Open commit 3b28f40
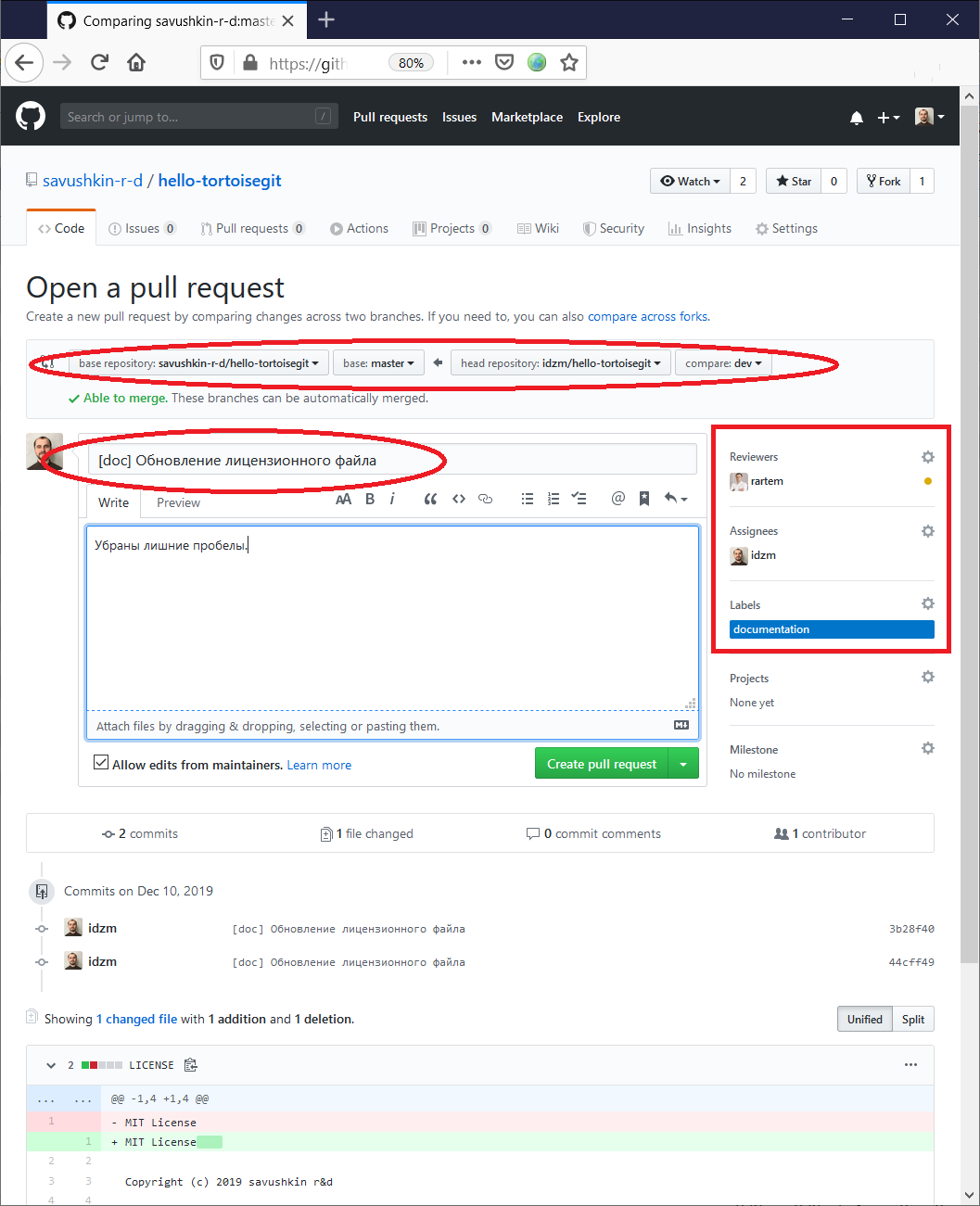Image resolution: width=980 pixels, height=1206 pixels. tap(911, 929)
